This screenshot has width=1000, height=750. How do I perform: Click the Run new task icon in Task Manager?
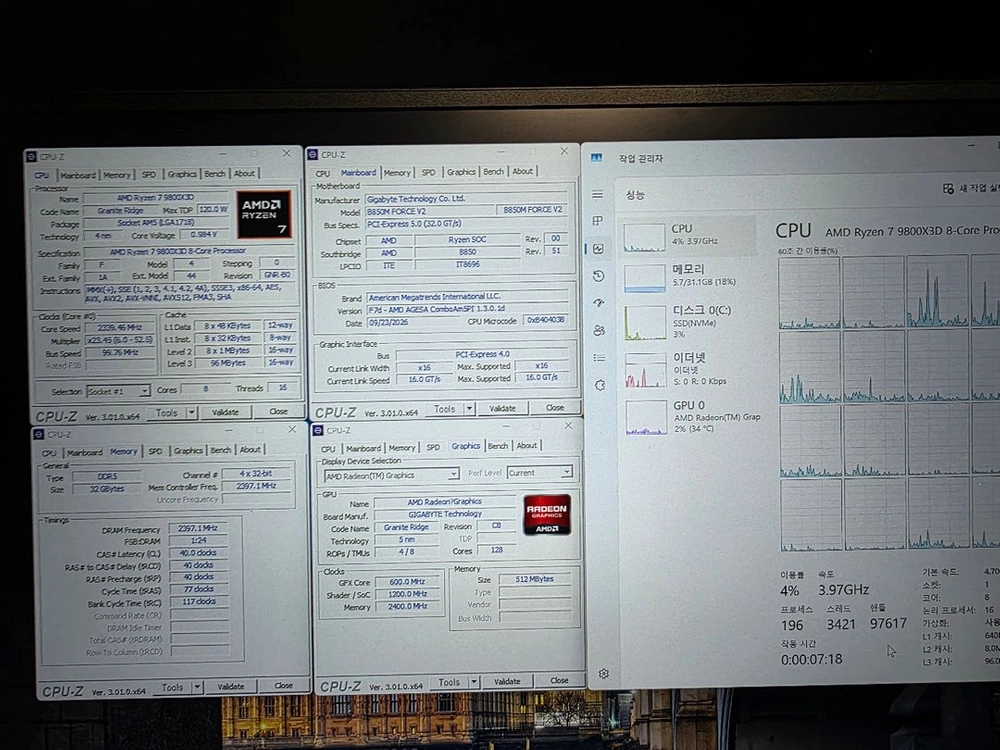pos(948,188)
